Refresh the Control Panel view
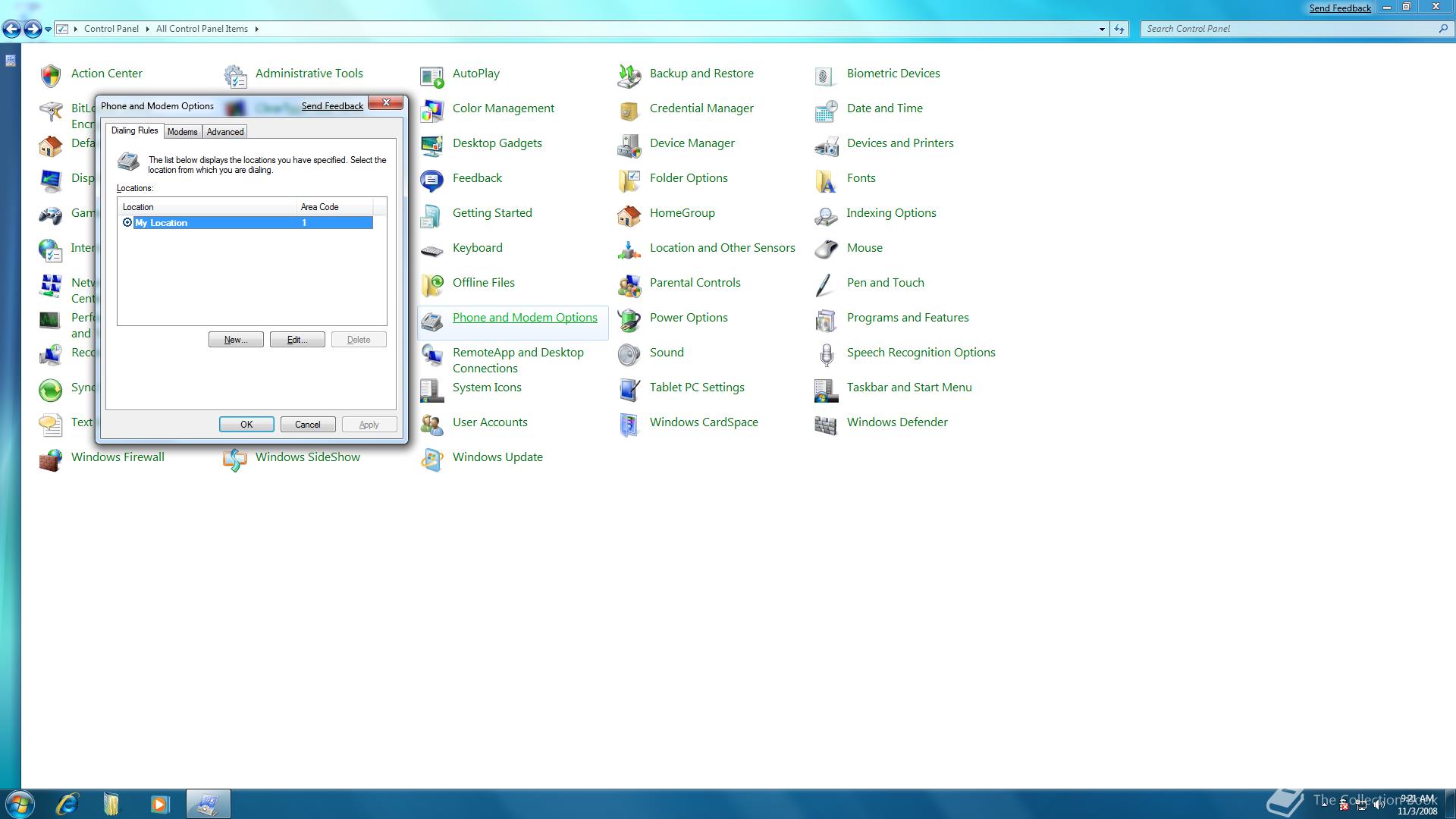Viewport: 1456px width, 819px height. [x=1119, y=29]
